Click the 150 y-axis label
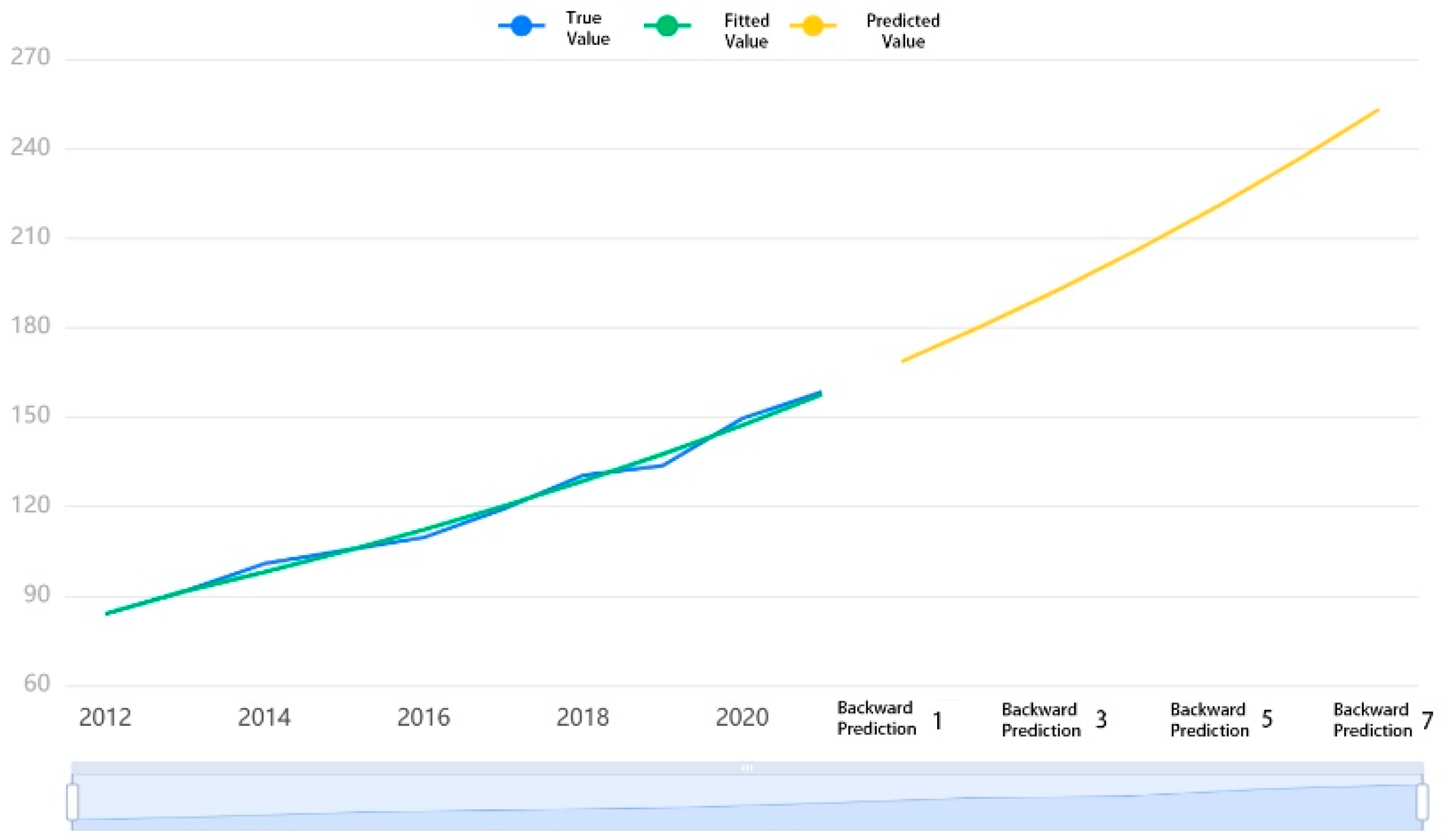Screen dimensions: 1444x840 tap(31, 415)
